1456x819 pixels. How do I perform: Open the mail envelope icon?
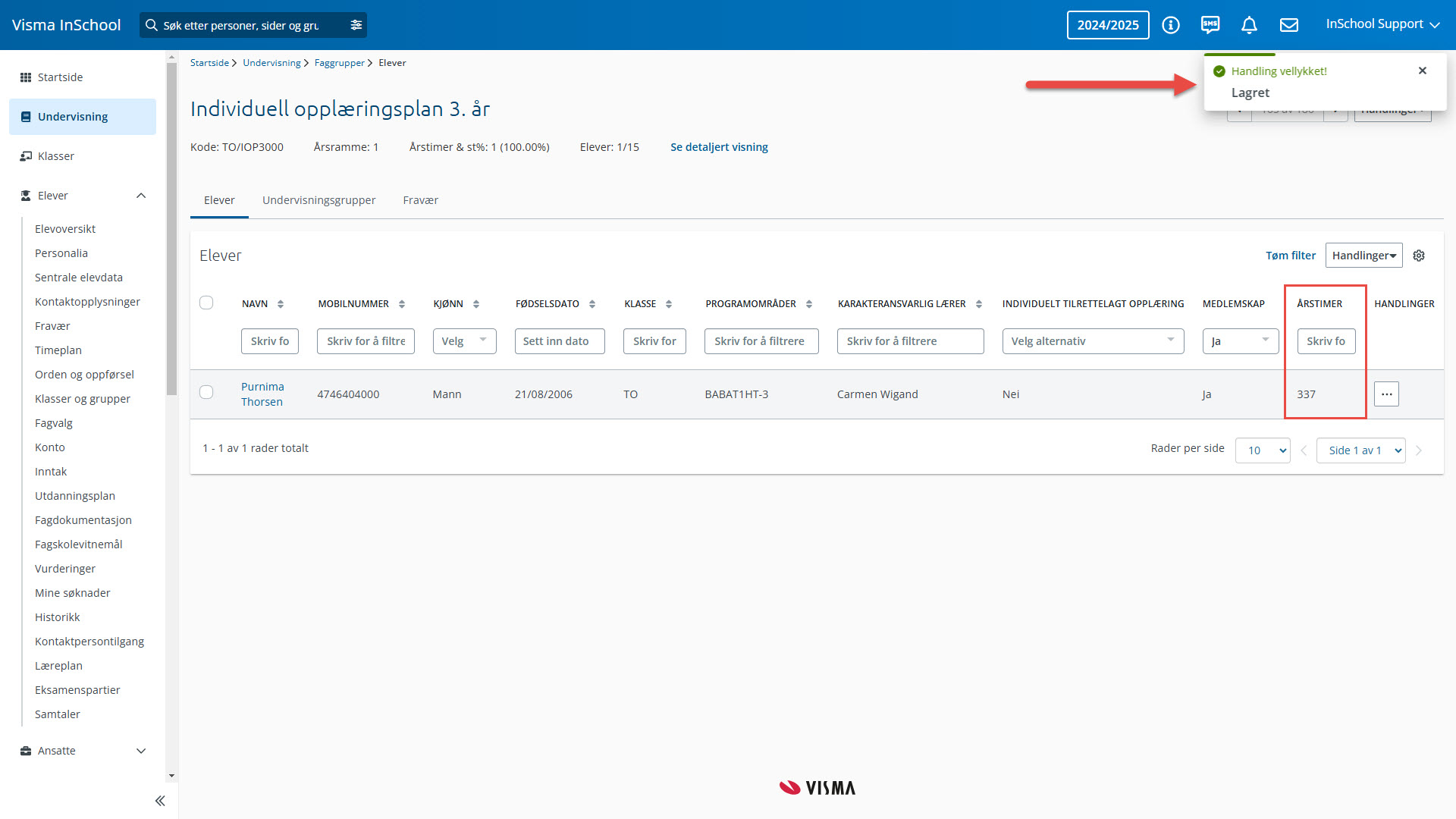(x=1289, y=25)
